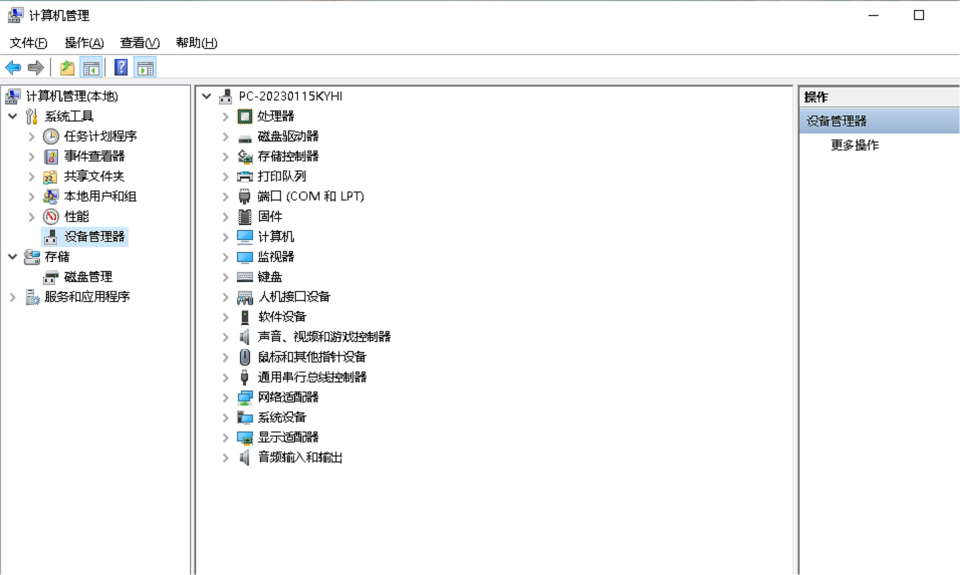Select the 系统工具 label in left tree
Viewport: 960px width, 575px height.
(x=69, y=116)
